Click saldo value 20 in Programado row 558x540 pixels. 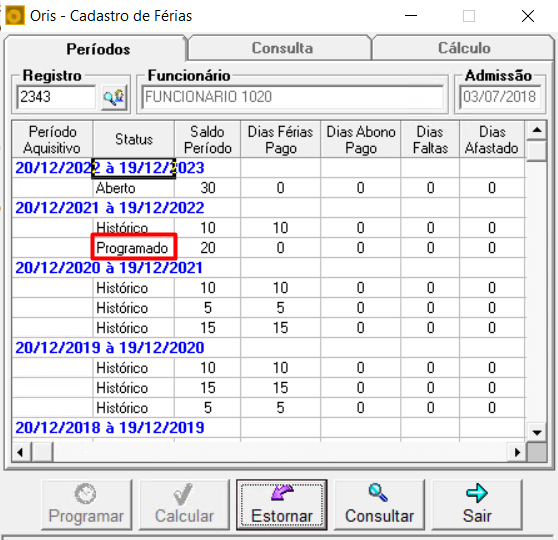(208, 248)
